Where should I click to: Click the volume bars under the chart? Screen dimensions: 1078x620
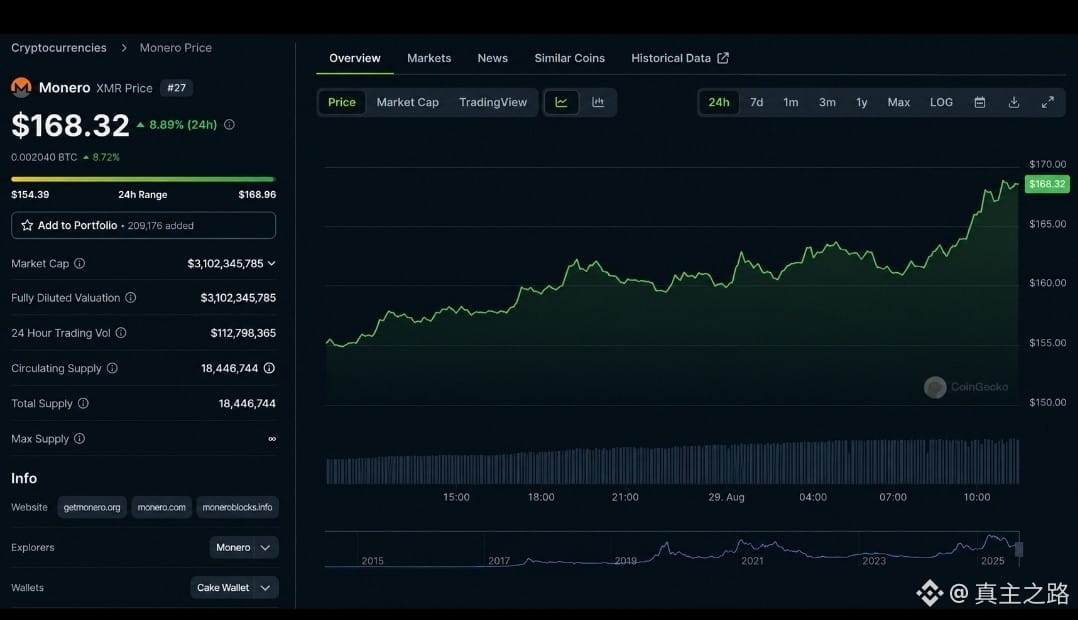[672, 462]
